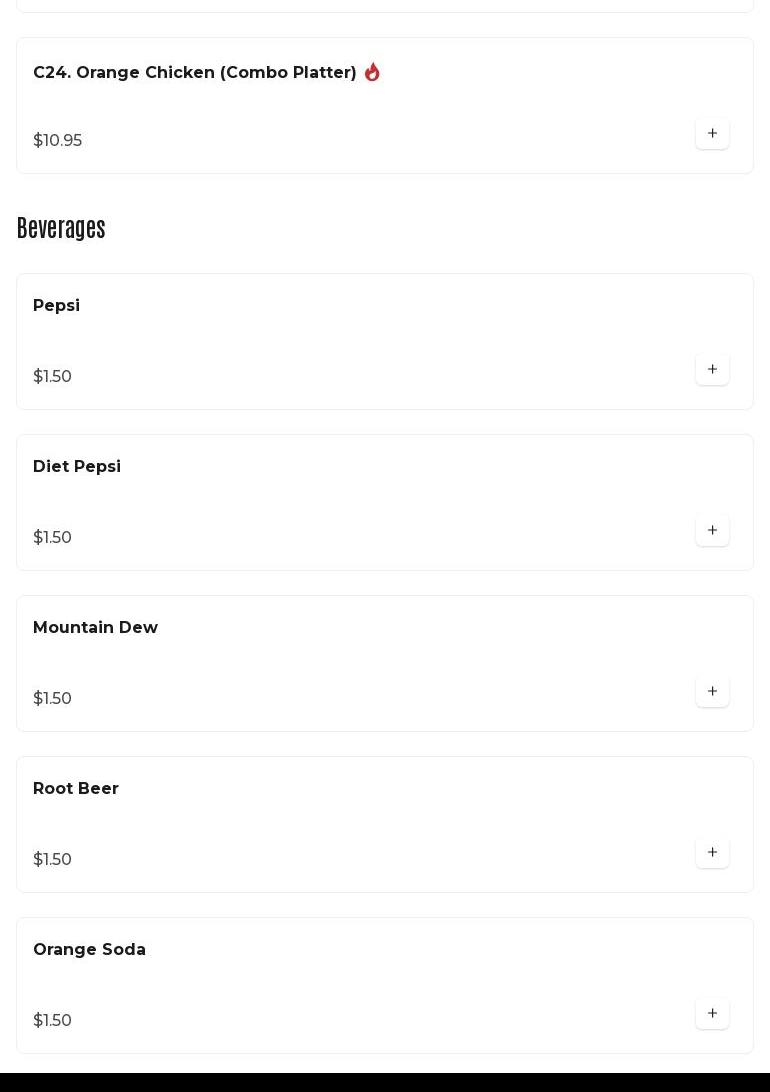The image size is (770, 1092).
Task: Click the $1.50 price under Diet Pepsi
Action: click(52, 538)
